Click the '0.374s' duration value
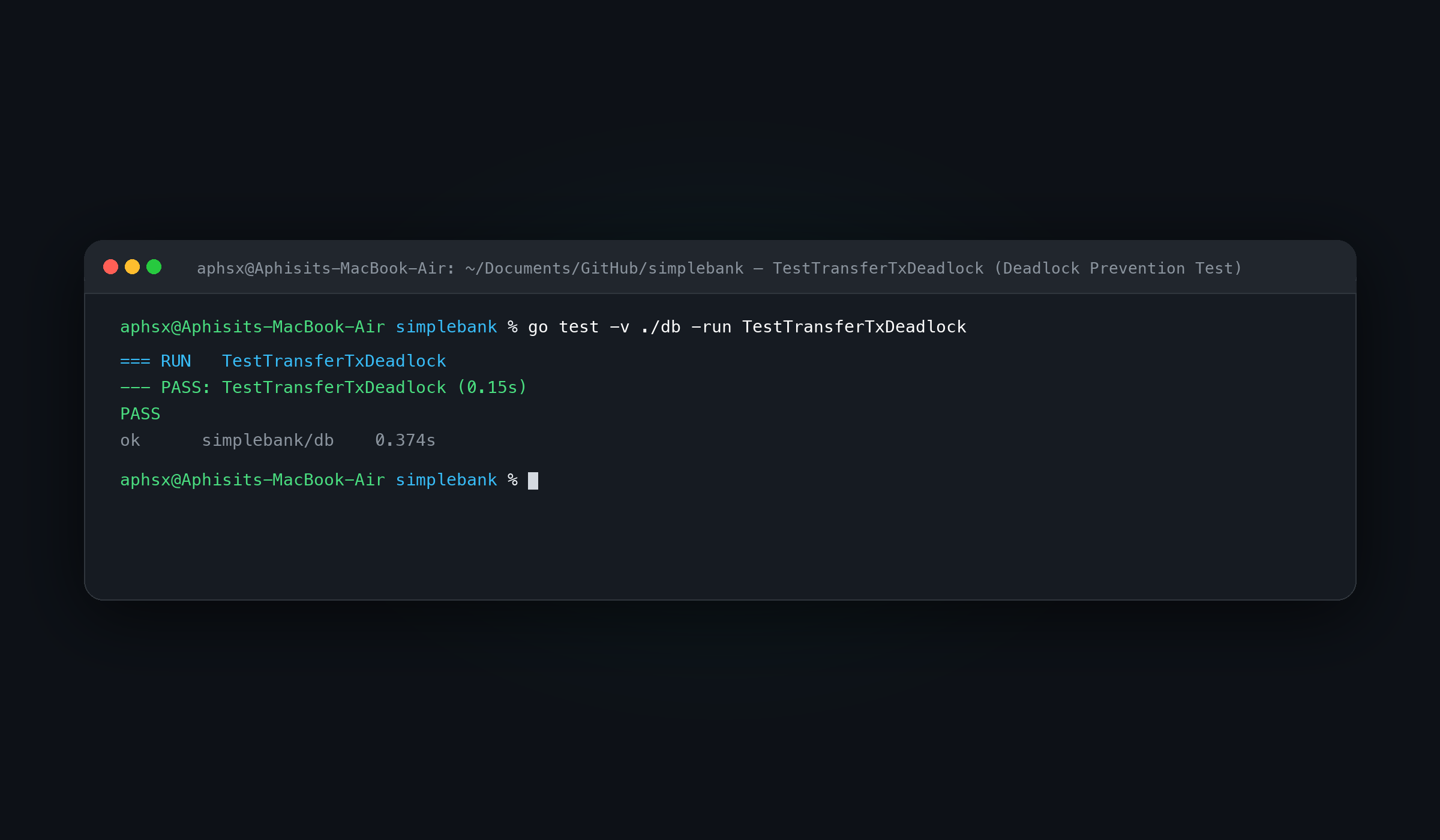The height and width of the screenshot is (840, 1440). 405,440
